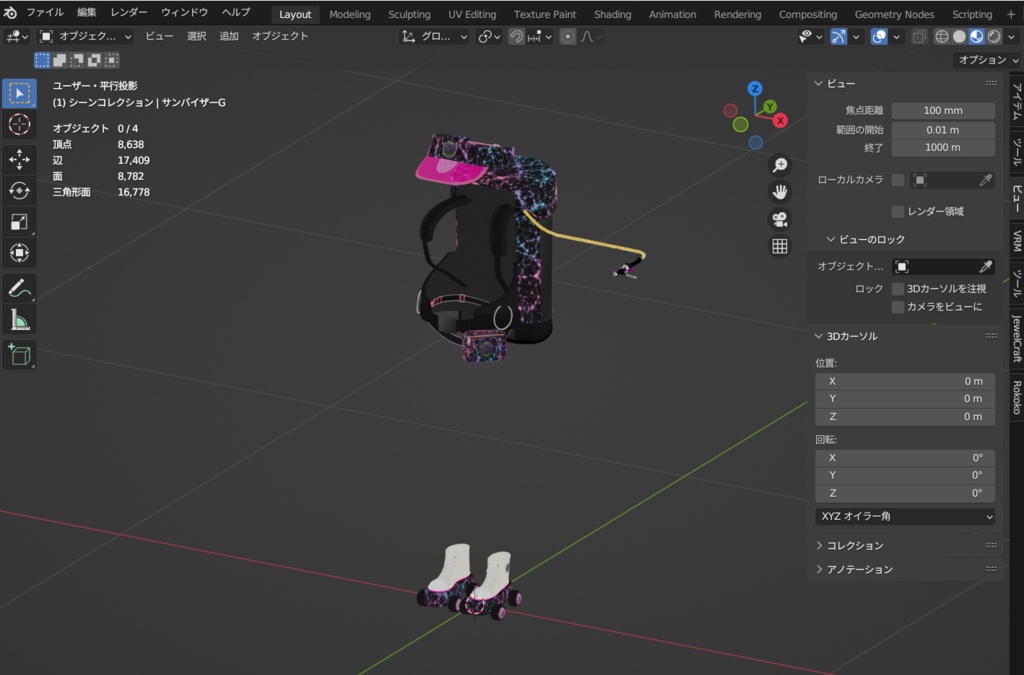
Task: Click the 範囲の開始 0.01 m field
Action: coord(943,130)
